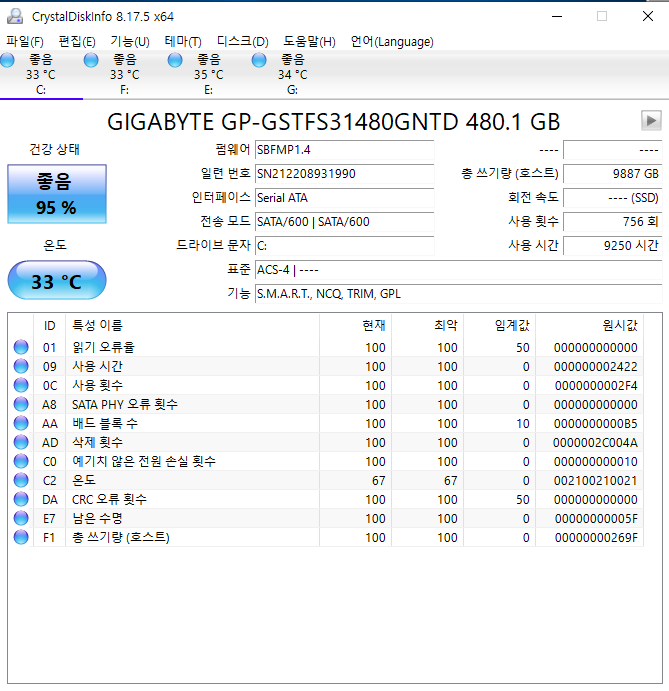Click the interface field Serial ATA
Image resolution: width=669 pixels, height=691 pixels.
click(x=345, y=197)
